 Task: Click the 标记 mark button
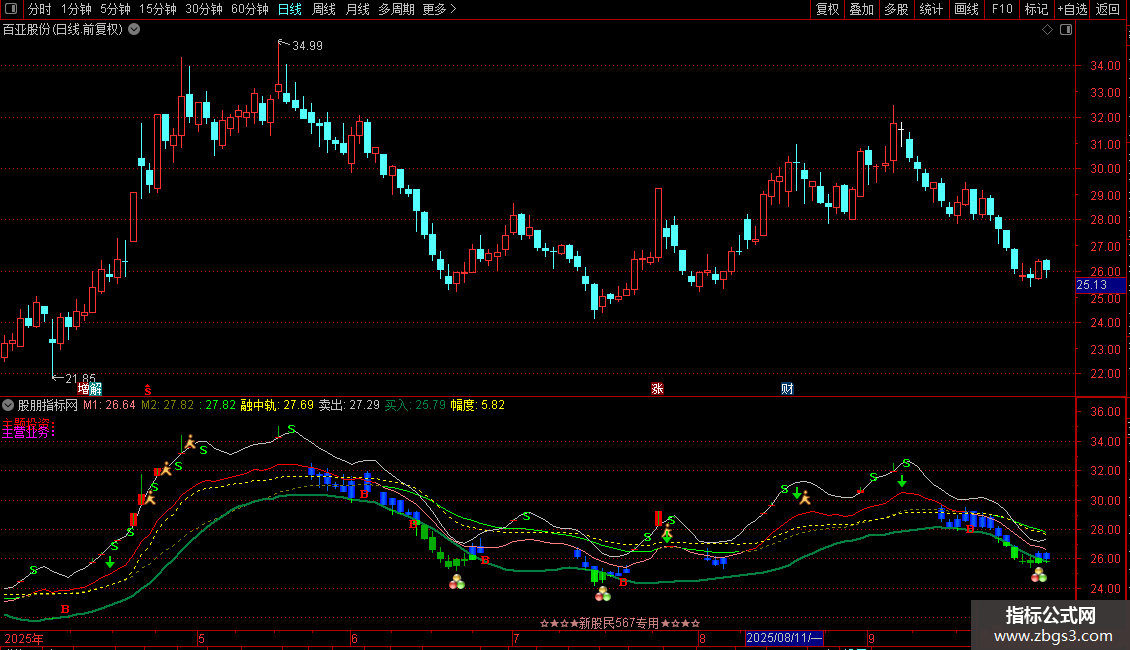click(x=1036, y=9)
